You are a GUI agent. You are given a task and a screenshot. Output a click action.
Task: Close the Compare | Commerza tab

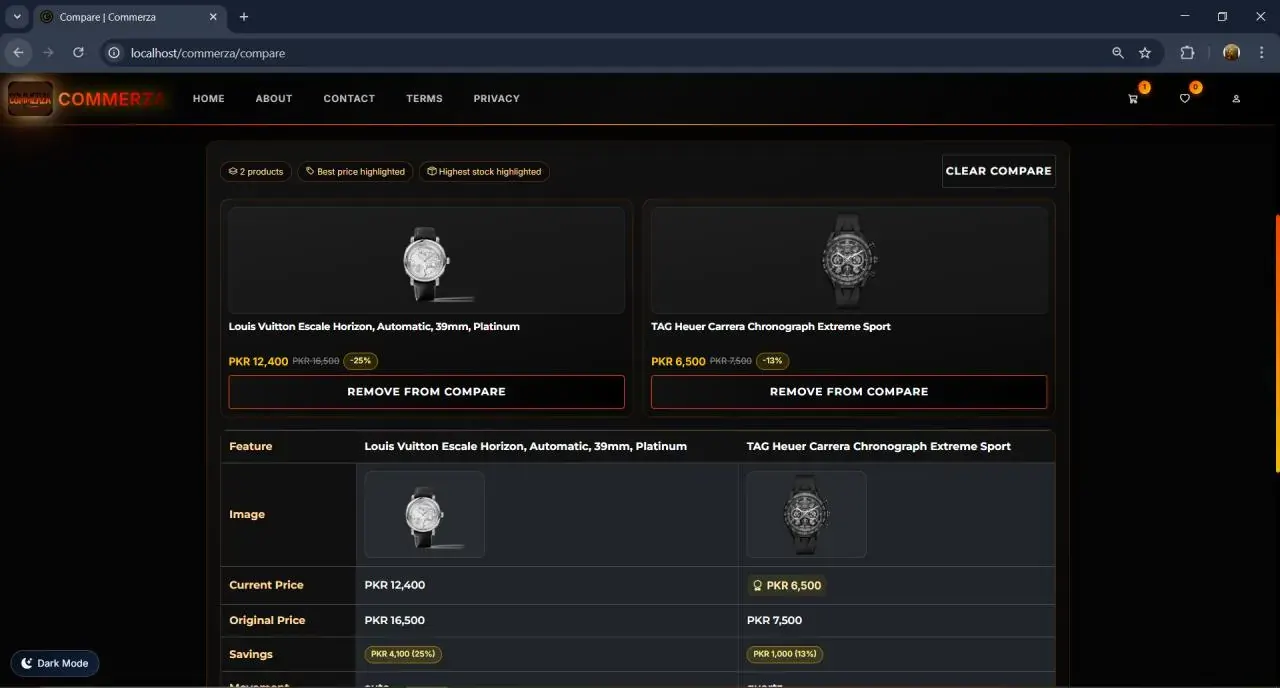tap(213, 17)
